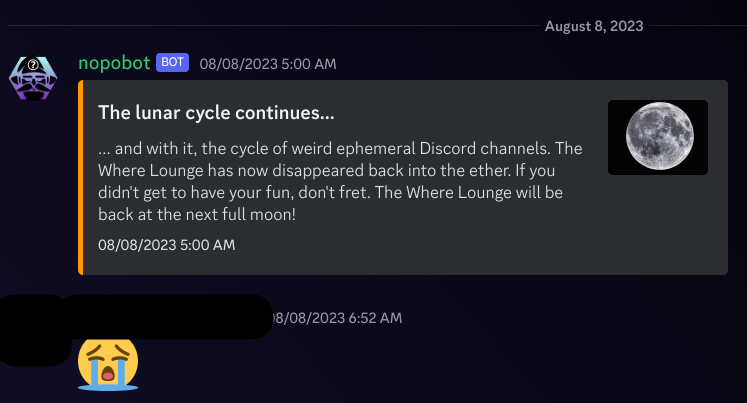
Task: Click the divider line left of the date
Action: point(274,25)
